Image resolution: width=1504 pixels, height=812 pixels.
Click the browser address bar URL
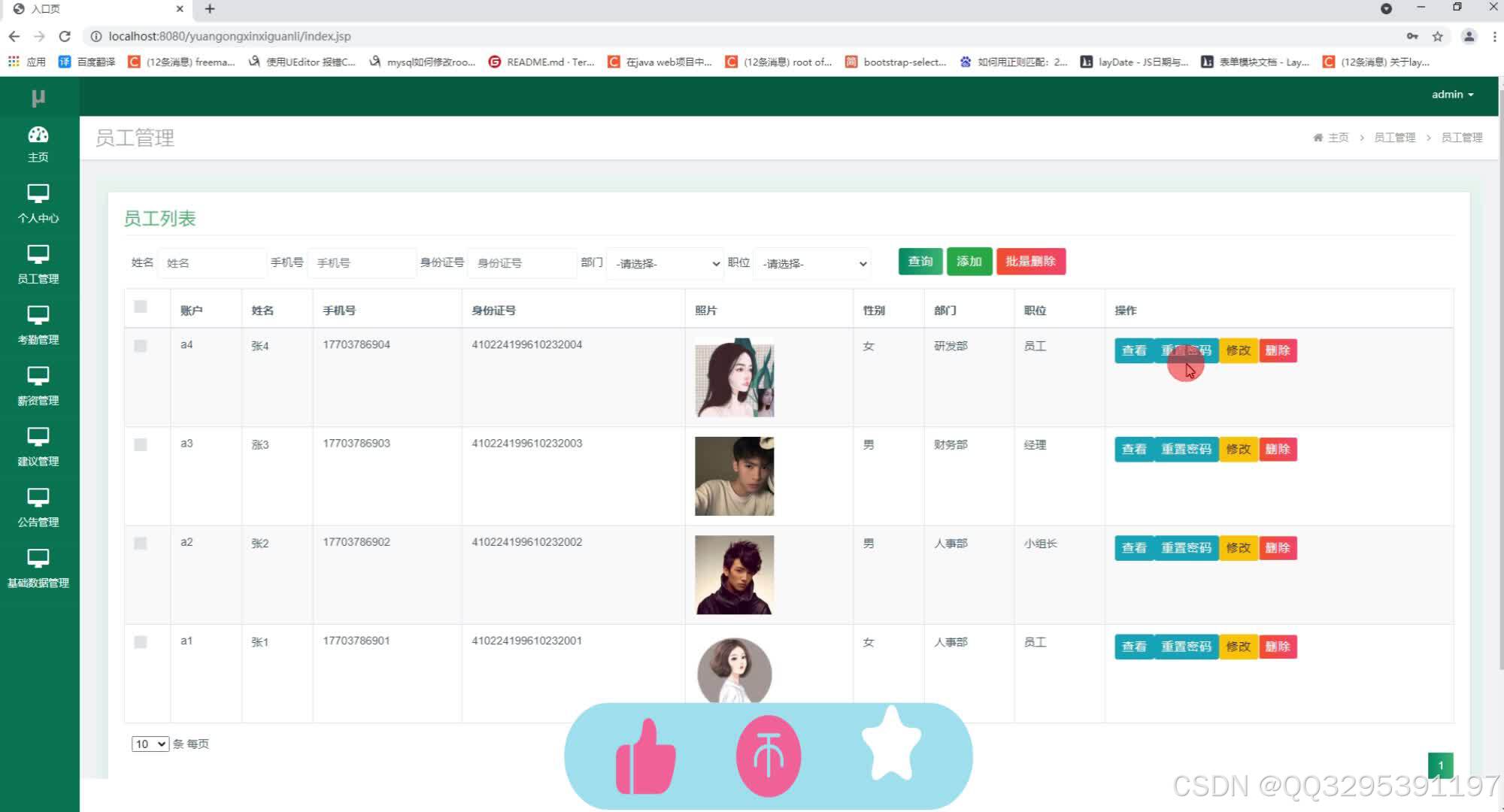(x=229, y=36)
